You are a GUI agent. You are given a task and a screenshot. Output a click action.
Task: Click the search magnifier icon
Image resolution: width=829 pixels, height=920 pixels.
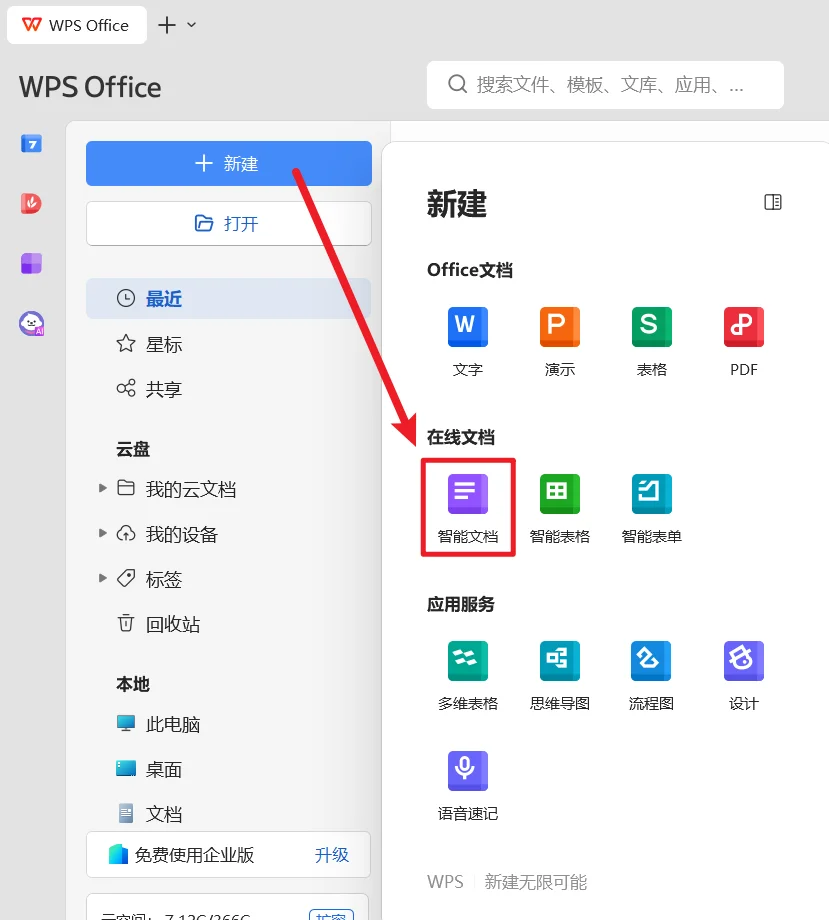point(458,84)
